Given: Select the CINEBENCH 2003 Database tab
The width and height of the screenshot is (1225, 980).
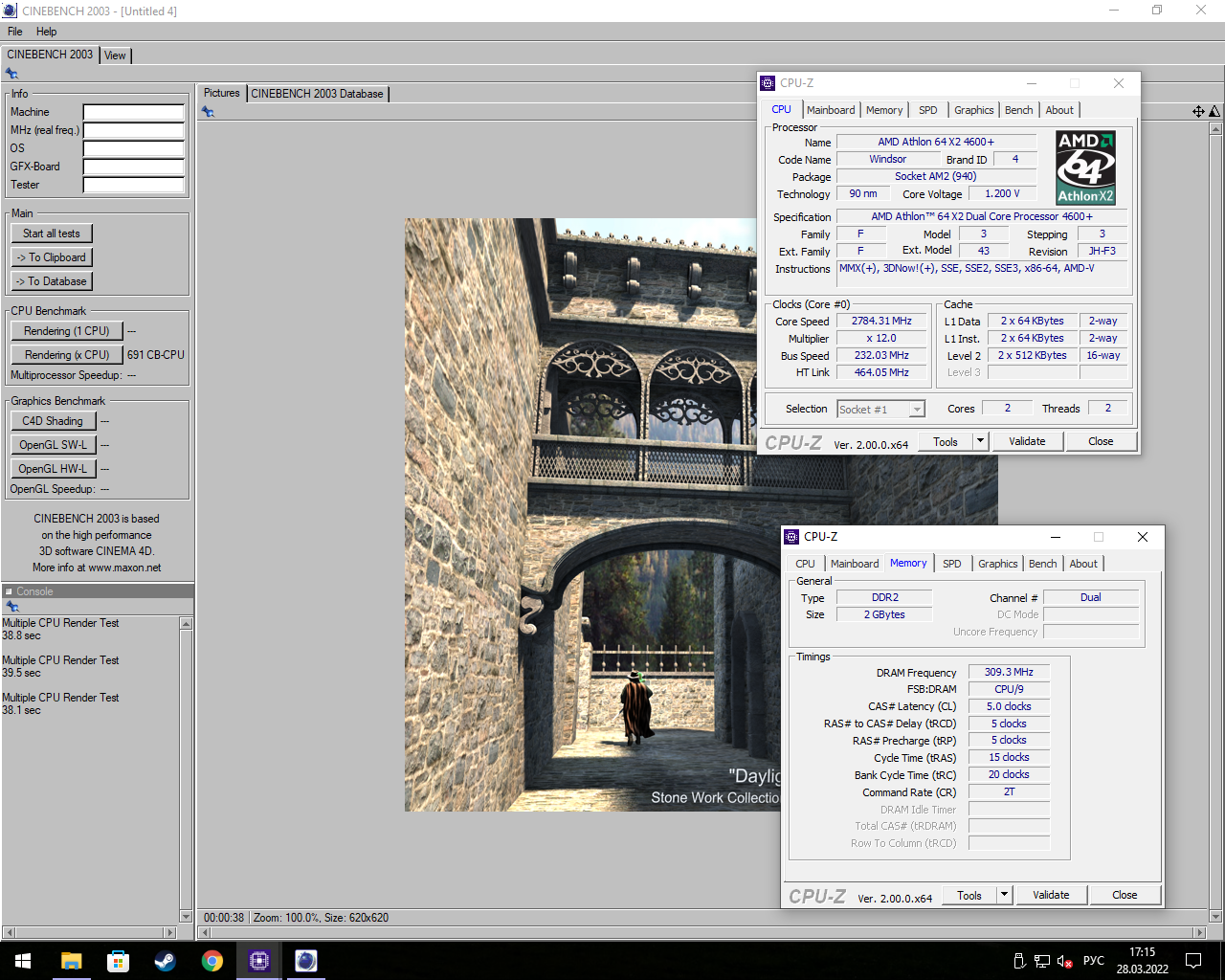Looking at the screenshot, I should point(317,94).
